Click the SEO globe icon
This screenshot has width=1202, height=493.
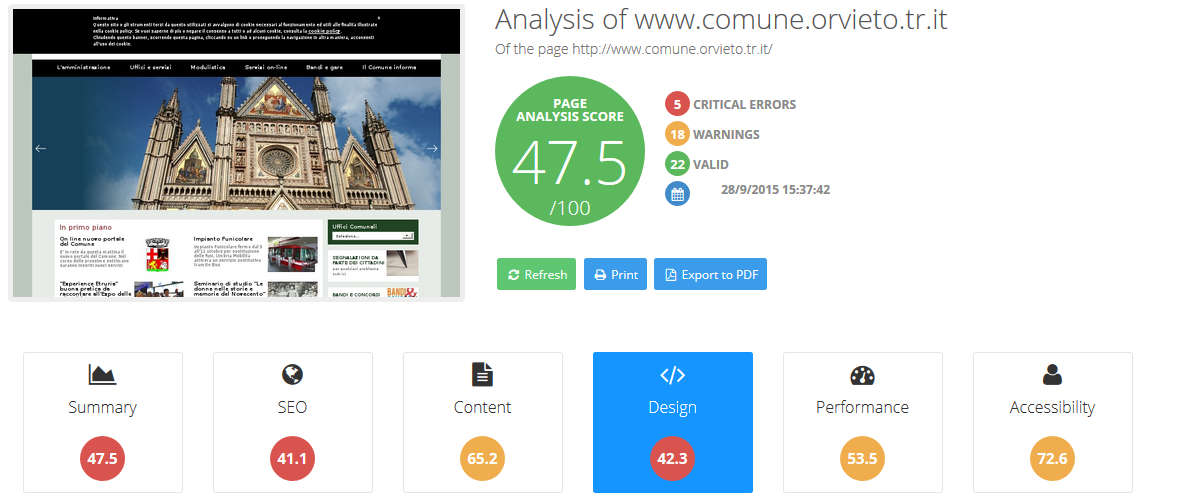pos(292,375)
